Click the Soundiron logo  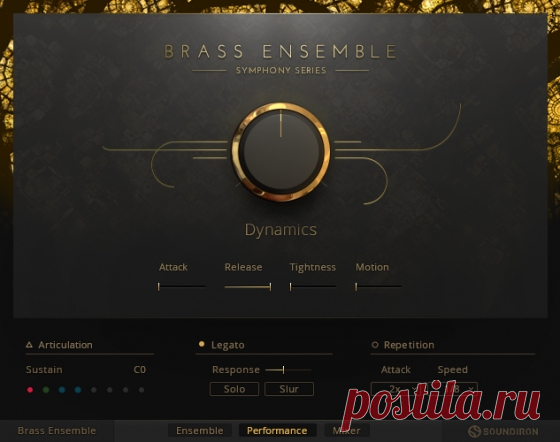pyautogui.click(x=503, y=431)
